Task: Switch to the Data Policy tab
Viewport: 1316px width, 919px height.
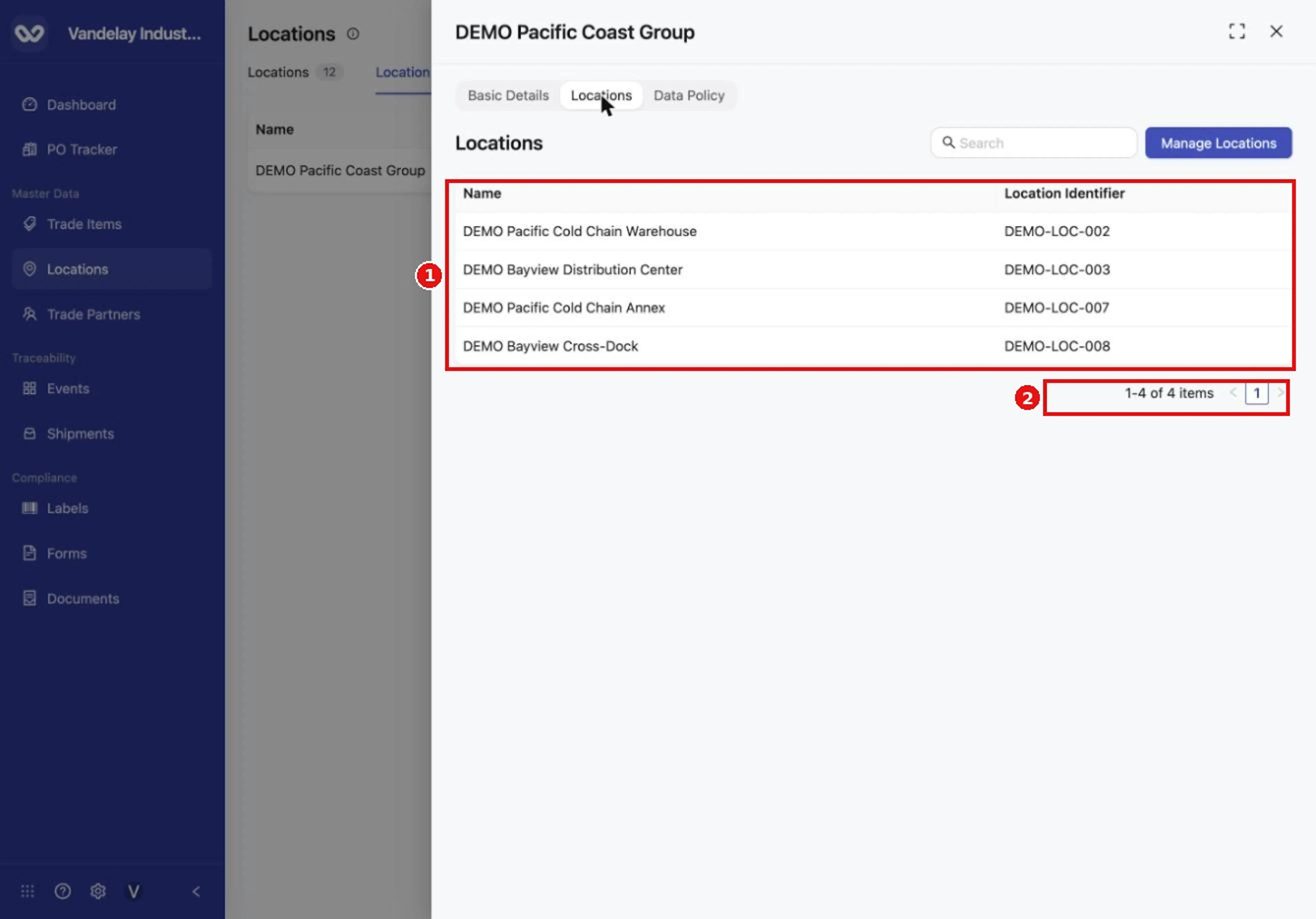Action: pyautogui.click(x=689, y=96)
